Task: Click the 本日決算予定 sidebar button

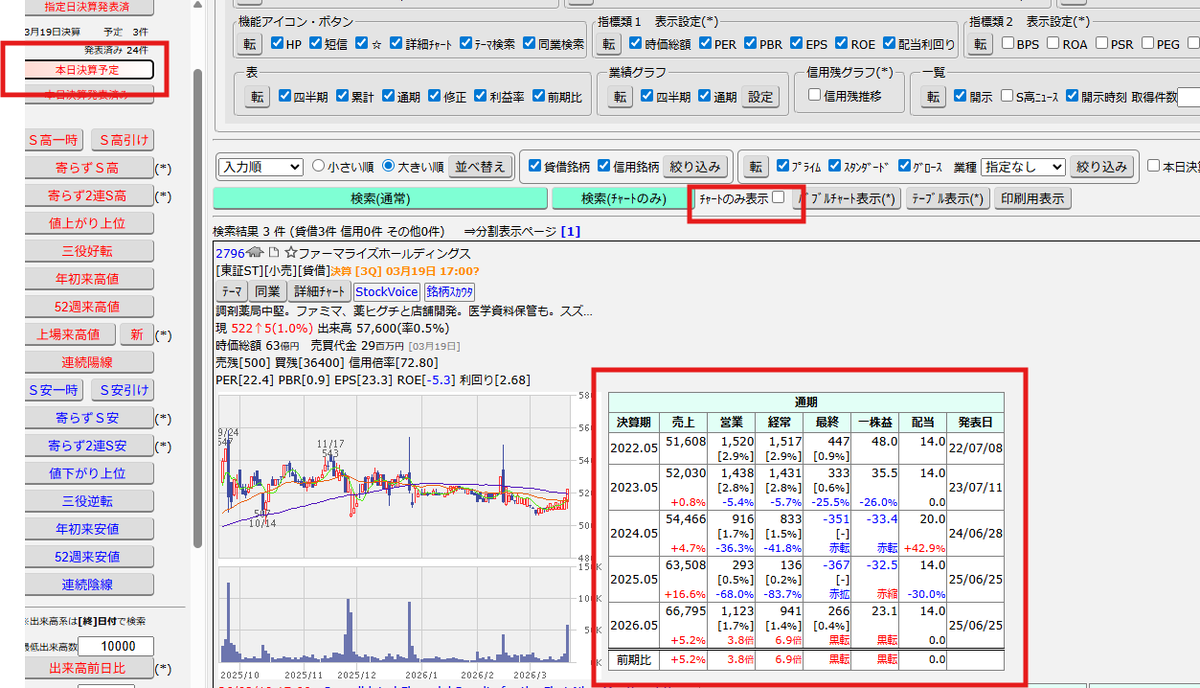Action: click(x=88, y=69)
